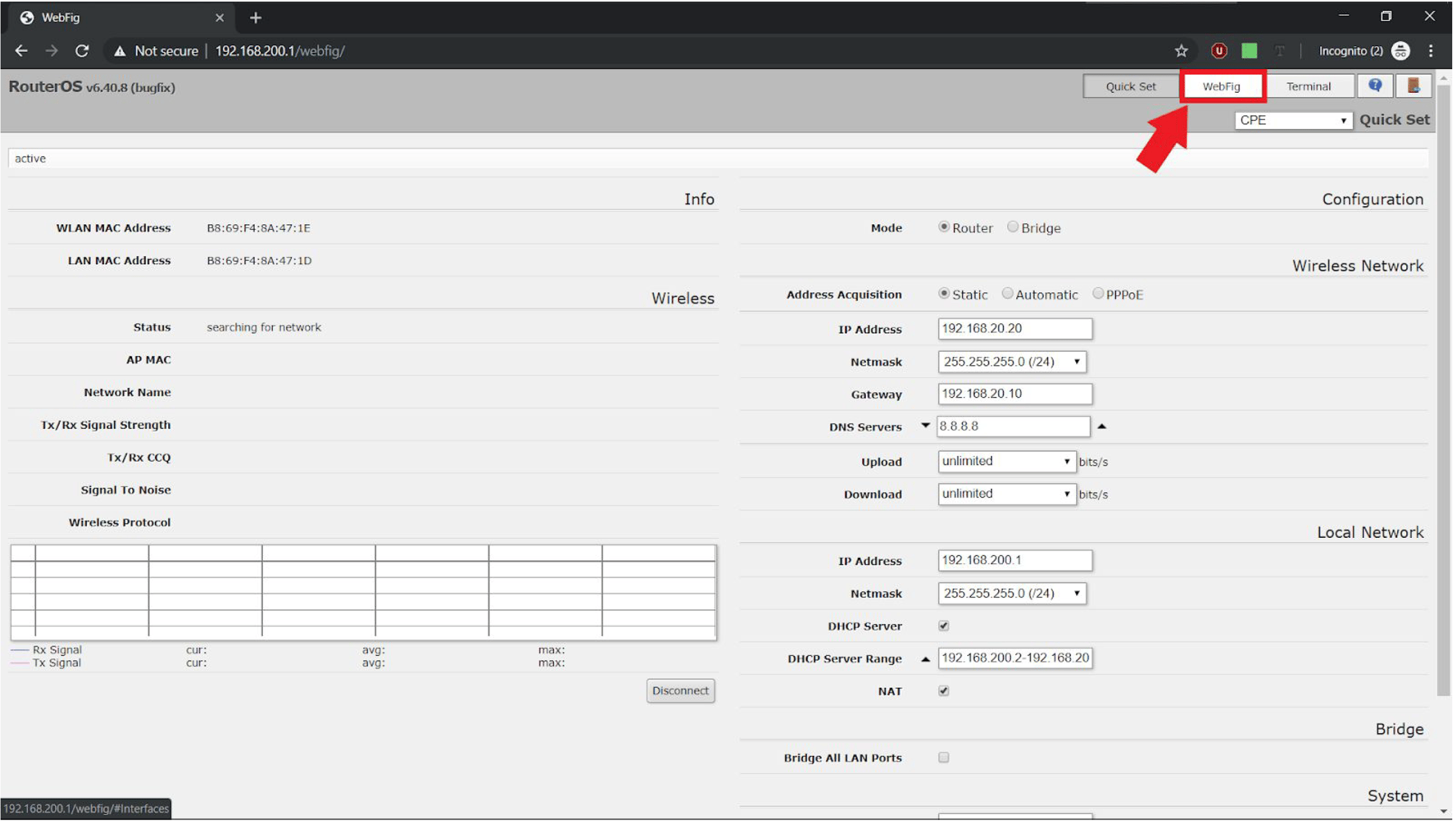Screen dimensions: 1456x821
Task: Open the Download limit dropdown
Action: pos(1007,494)
